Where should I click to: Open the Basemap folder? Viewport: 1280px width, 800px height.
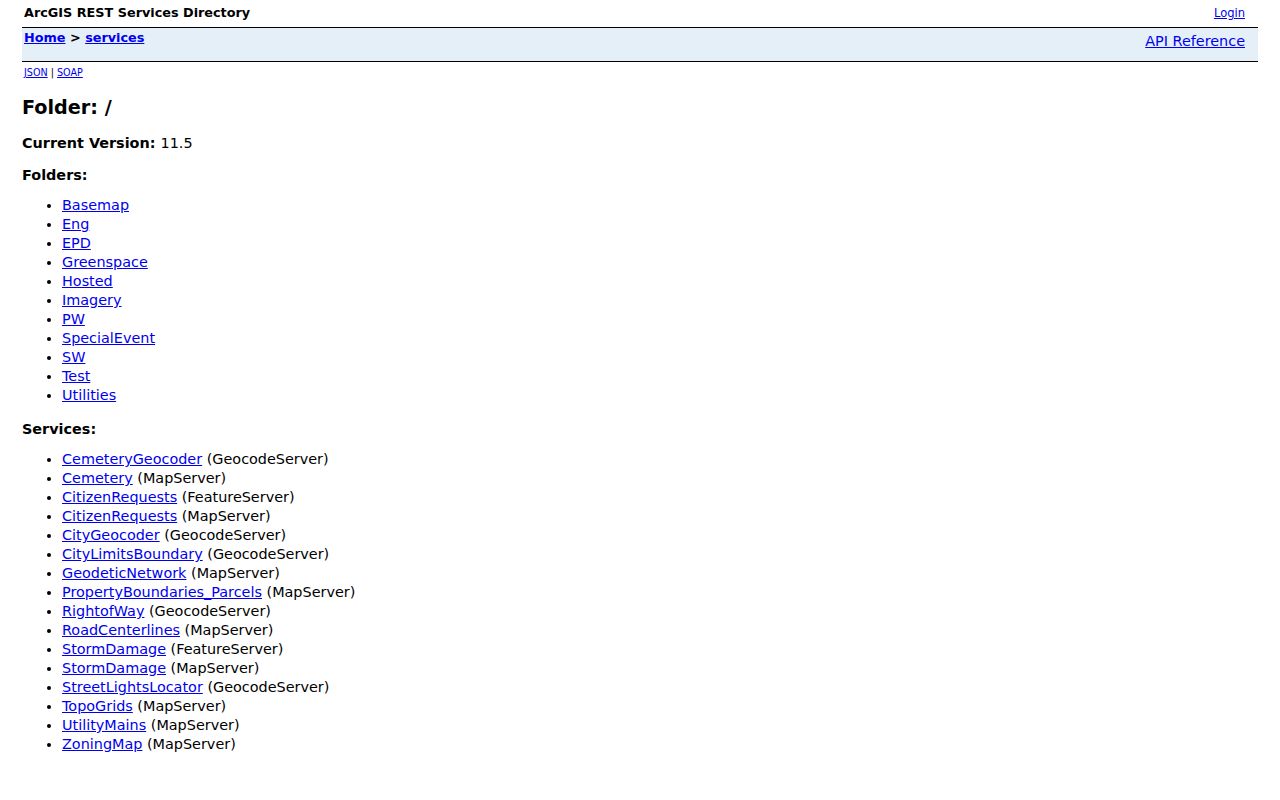click(x=95, y=205)
